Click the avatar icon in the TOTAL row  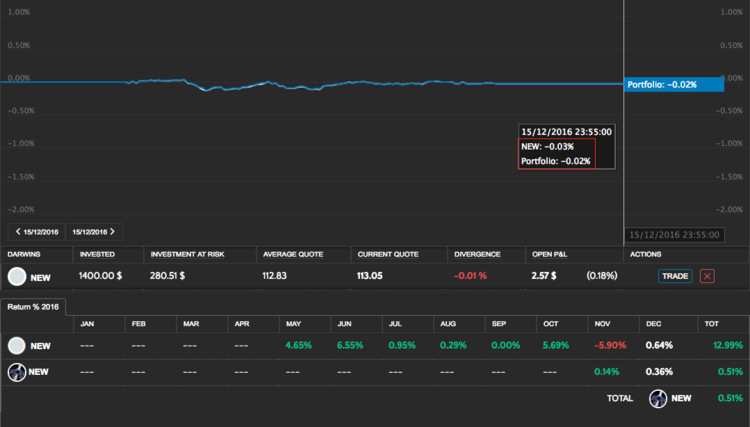[658, 398]
